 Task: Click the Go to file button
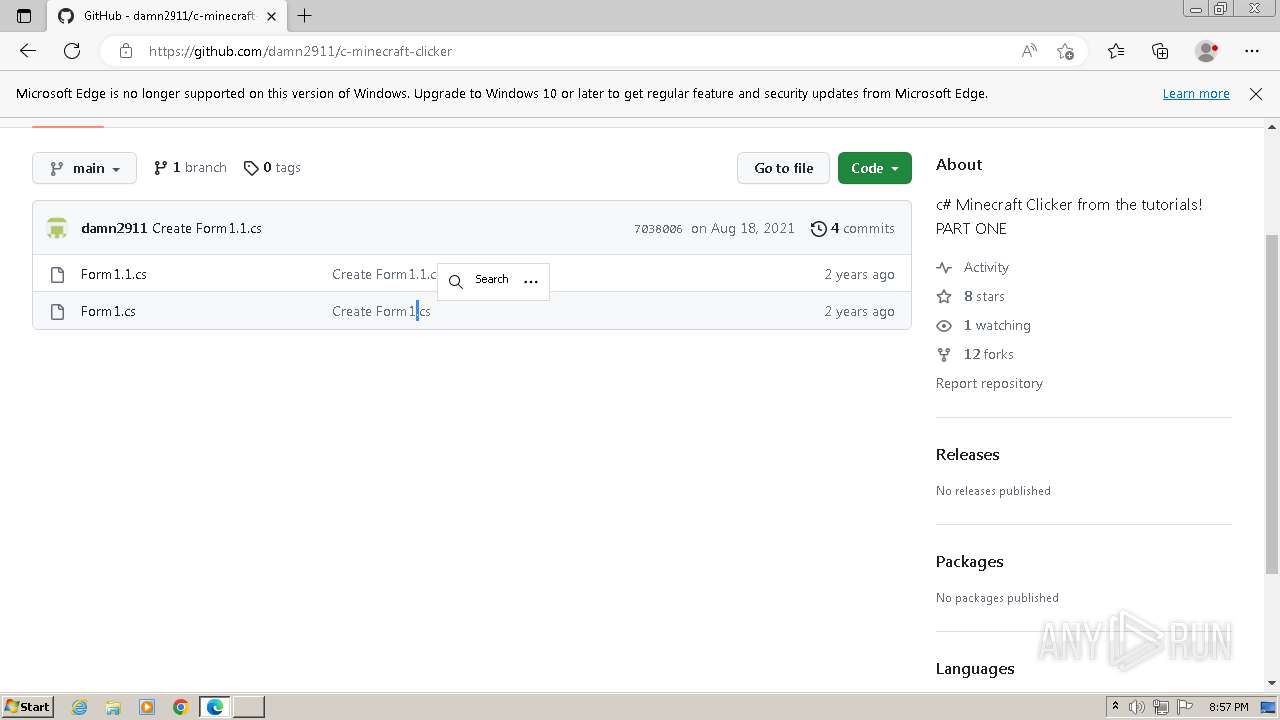click(x=784, y=168)
